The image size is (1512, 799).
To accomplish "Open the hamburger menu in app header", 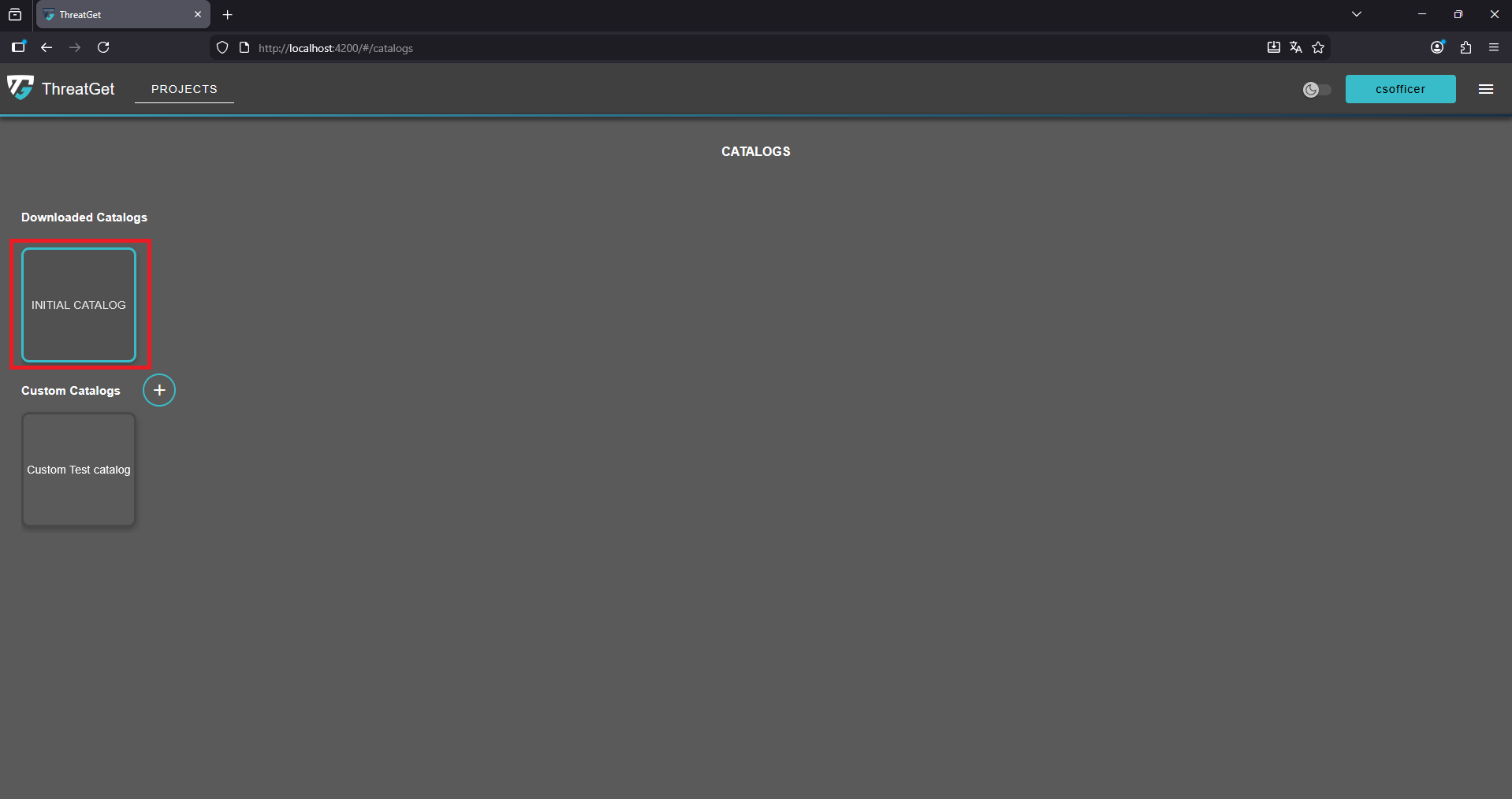I will point(1485,89).
